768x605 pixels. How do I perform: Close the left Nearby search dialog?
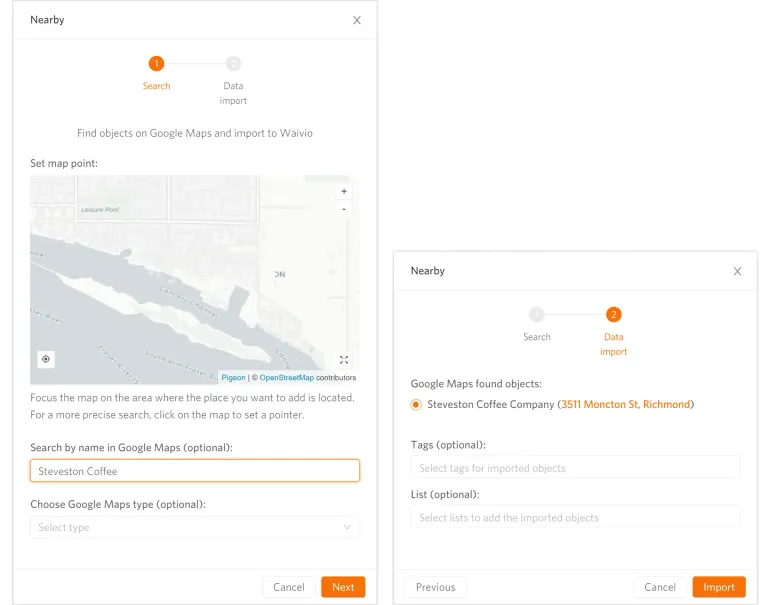(357, 20)
